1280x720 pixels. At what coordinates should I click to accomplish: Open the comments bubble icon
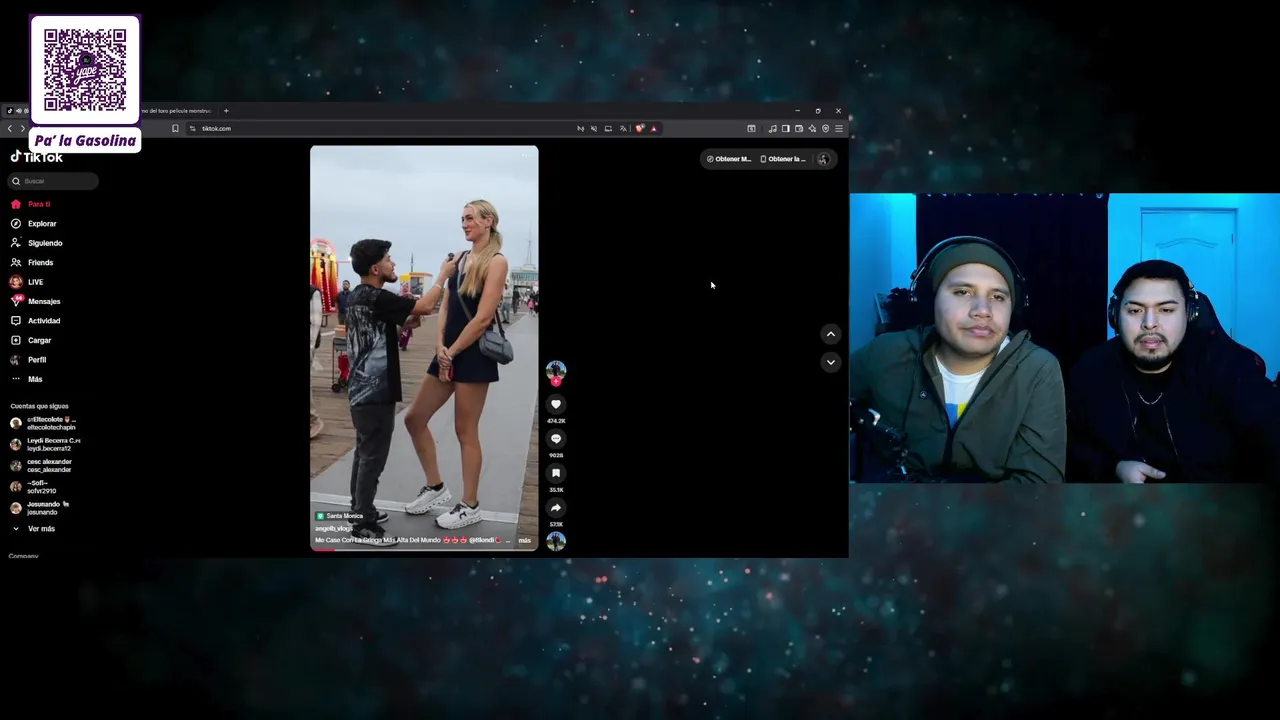tap(556, 439)
